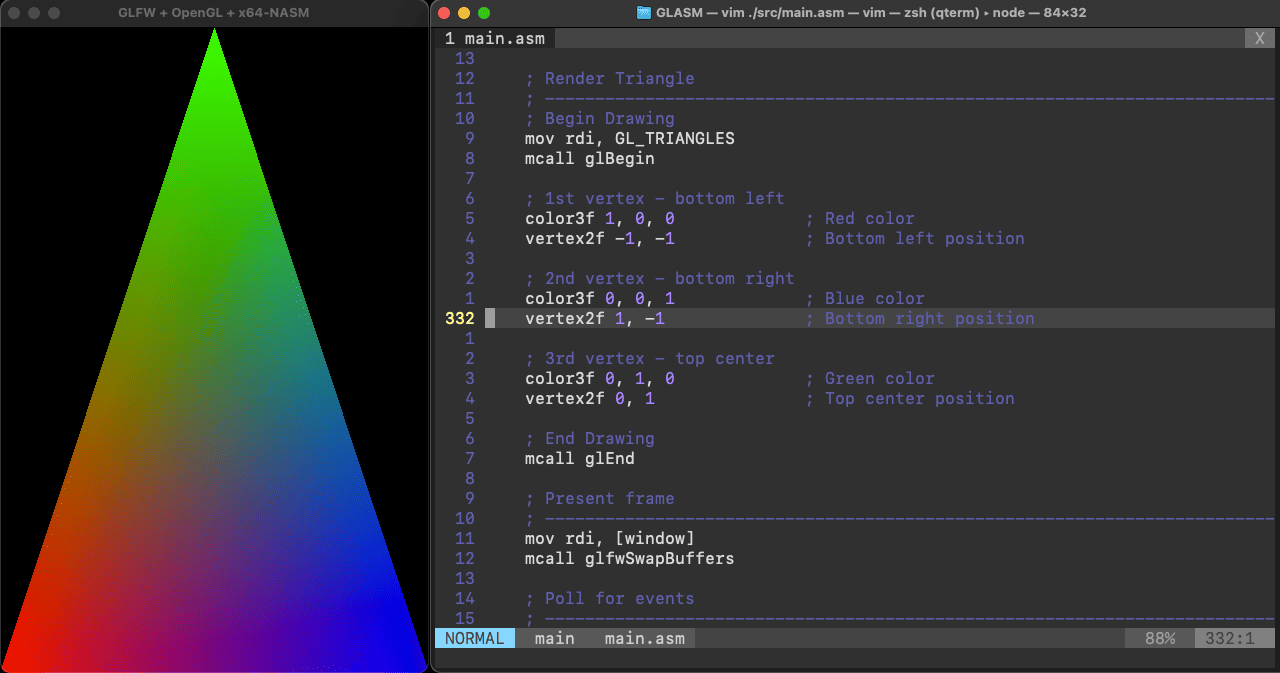Close the main.asm vim tab with the X
This screenshot has width=1280, height=673.
(x=1259, y=39)
